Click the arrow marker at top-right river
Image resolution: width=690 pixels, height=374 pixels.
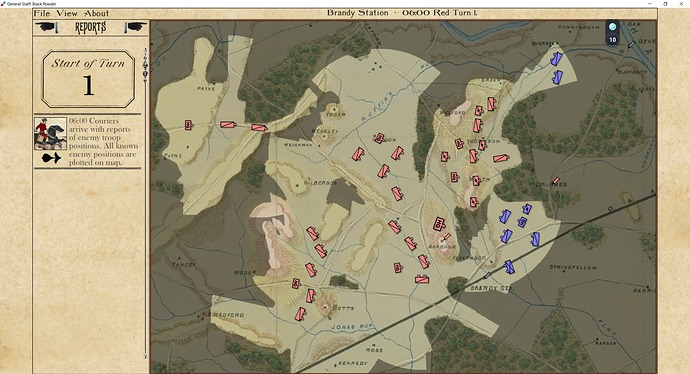point(631,44)
